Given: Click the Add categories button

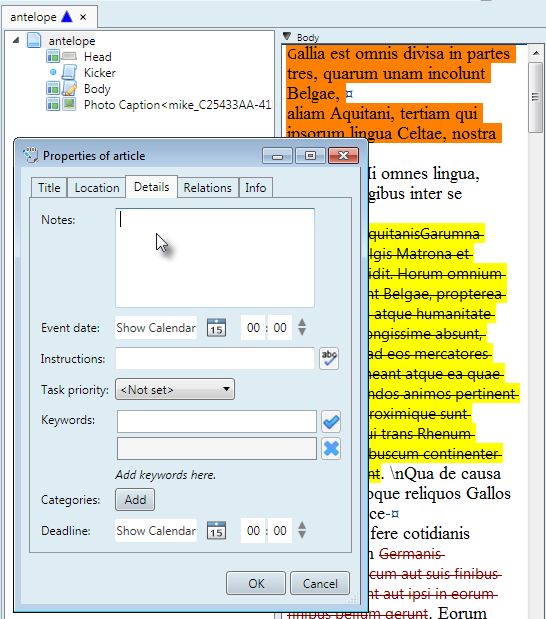Looking at the screenshot, I should click(x=135, y=500).
